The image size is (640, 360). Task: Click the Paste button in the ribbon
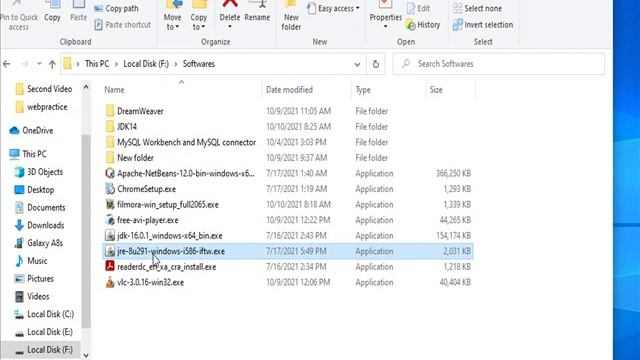(78, 12)
